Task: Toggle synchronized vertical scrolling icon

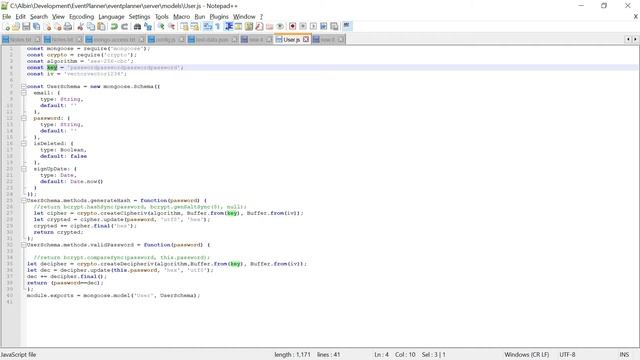Action: pyautogui.click(x=184, y=27)
